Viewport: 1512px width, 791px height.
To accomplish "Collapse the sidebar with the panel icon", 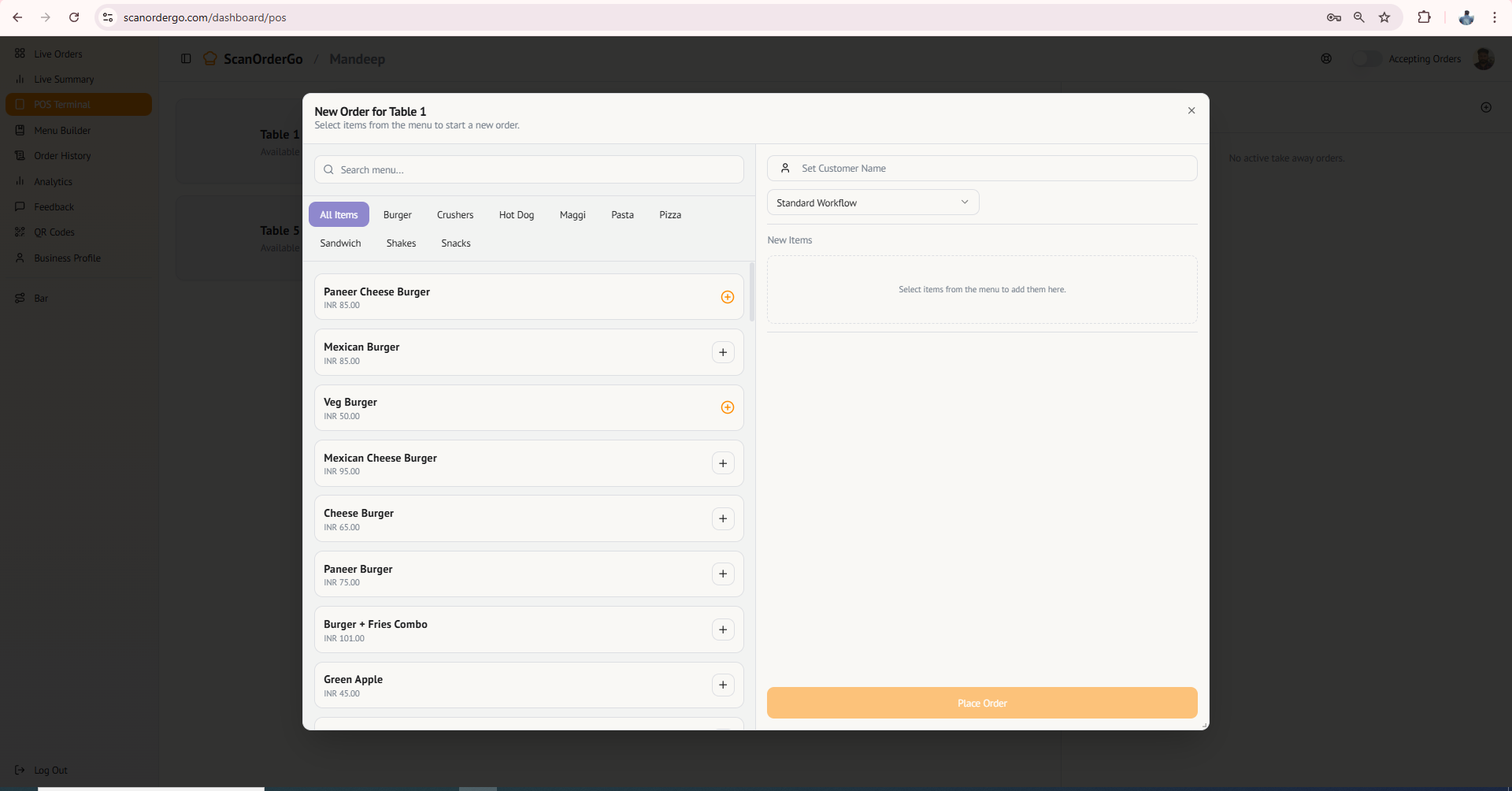I will 186,58.
